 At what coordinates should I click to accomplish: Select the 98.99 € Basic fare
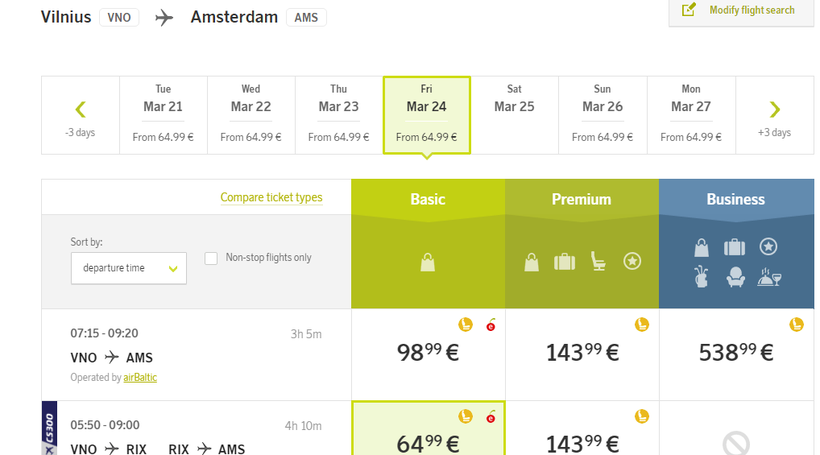[x=428, y=353]
